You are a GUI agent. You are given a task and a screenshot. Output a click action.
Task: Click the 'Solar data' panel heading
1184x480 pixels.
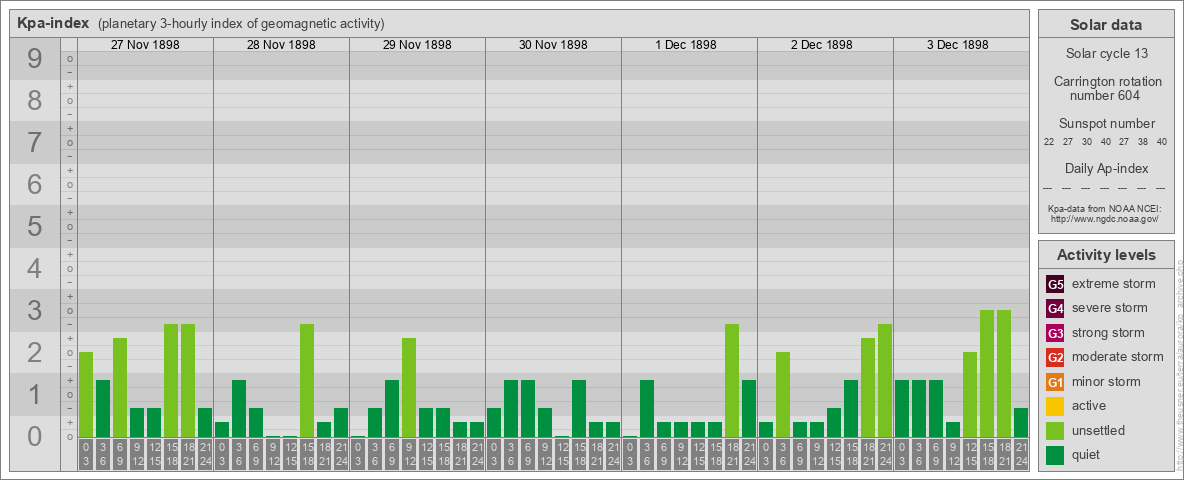point(1106,25)
